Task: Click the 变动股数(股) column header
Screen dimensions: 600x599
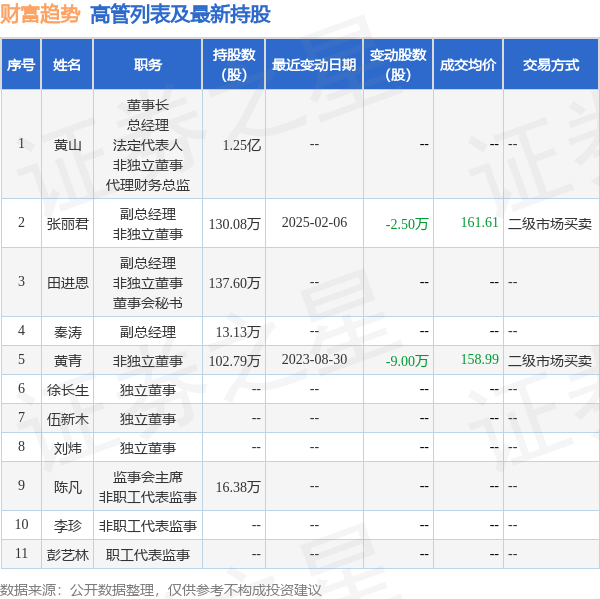Action: click(398, 65)
